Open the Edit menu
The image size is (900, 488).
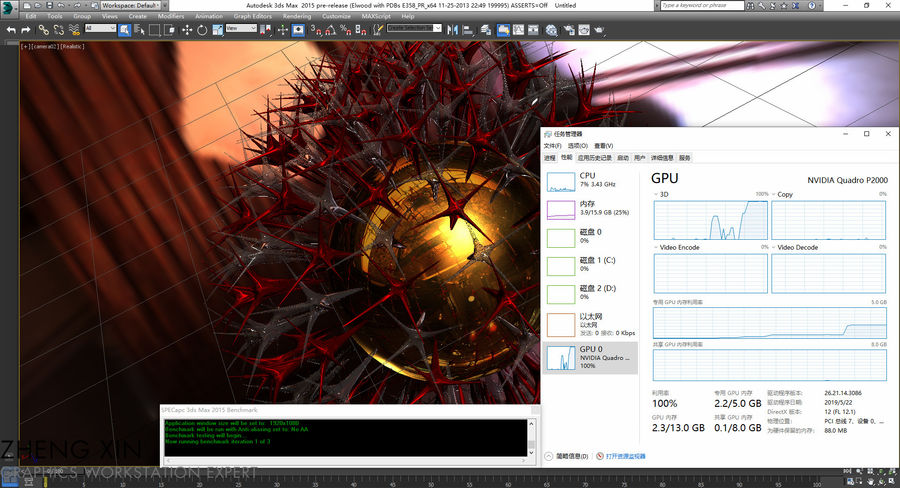[x=31, y=16]
